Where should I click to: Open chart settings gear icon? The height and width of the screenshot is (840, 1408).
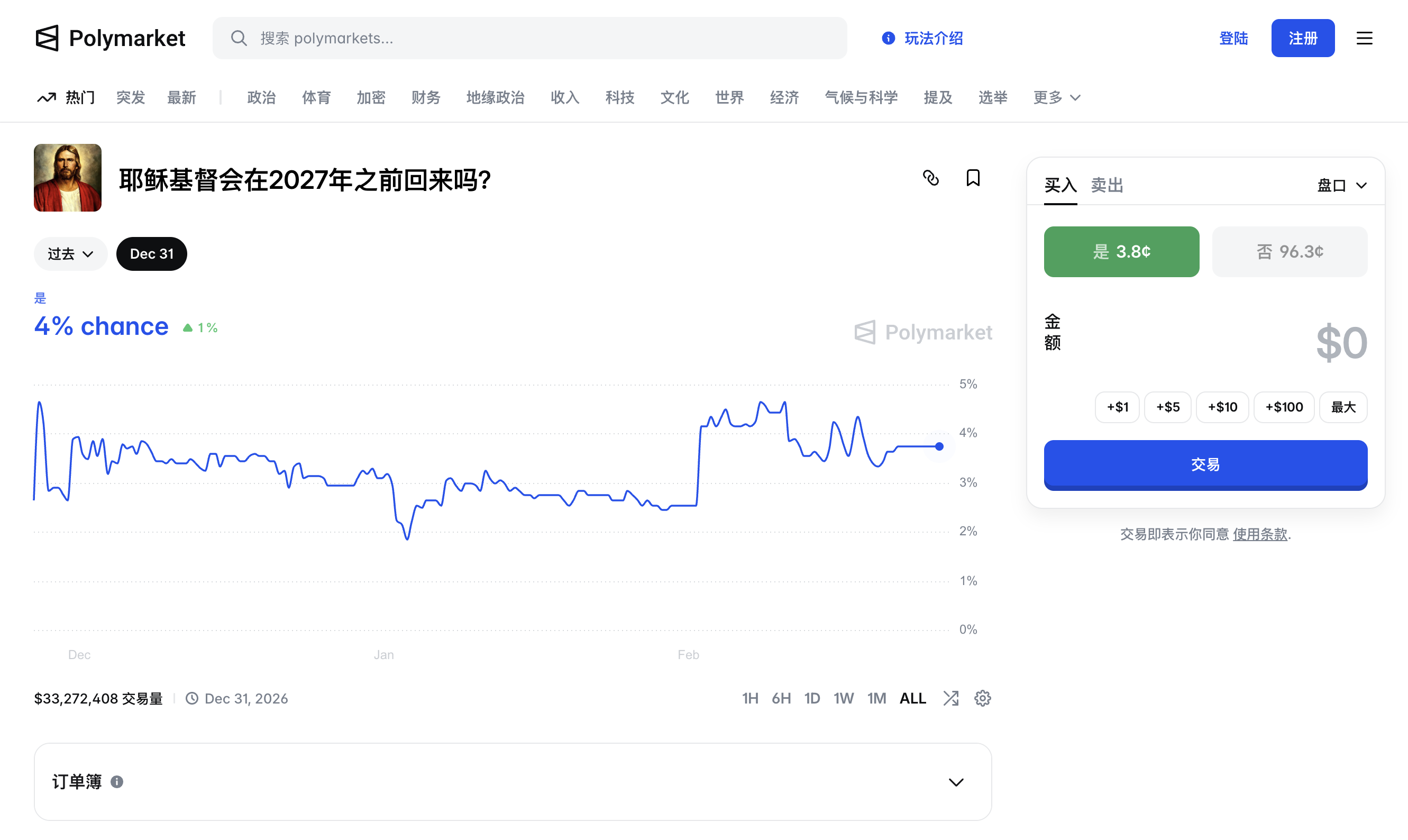pyautogui.click(x=982, y=698)
